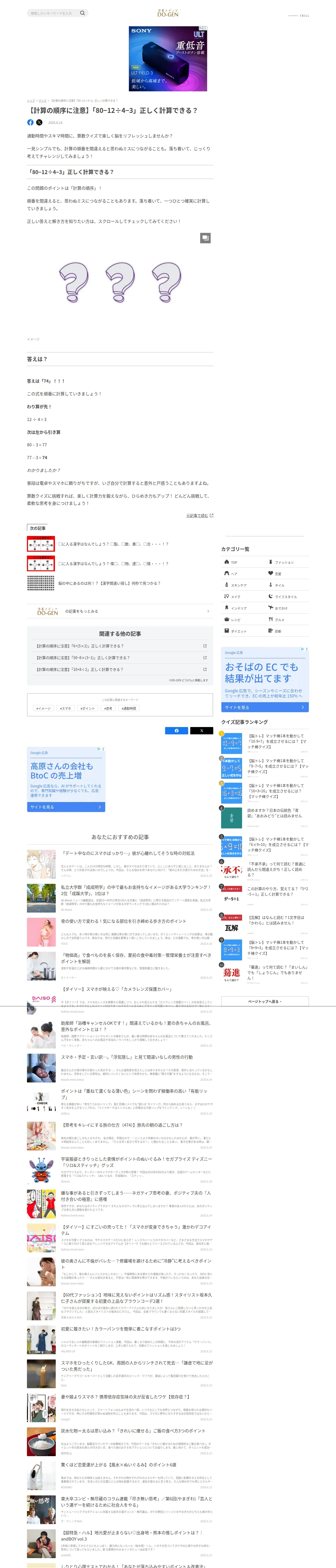Open 助産師「浴槽キャンセルOKです！」 article
336x1568 pixels.
[x=137, y=1026]
